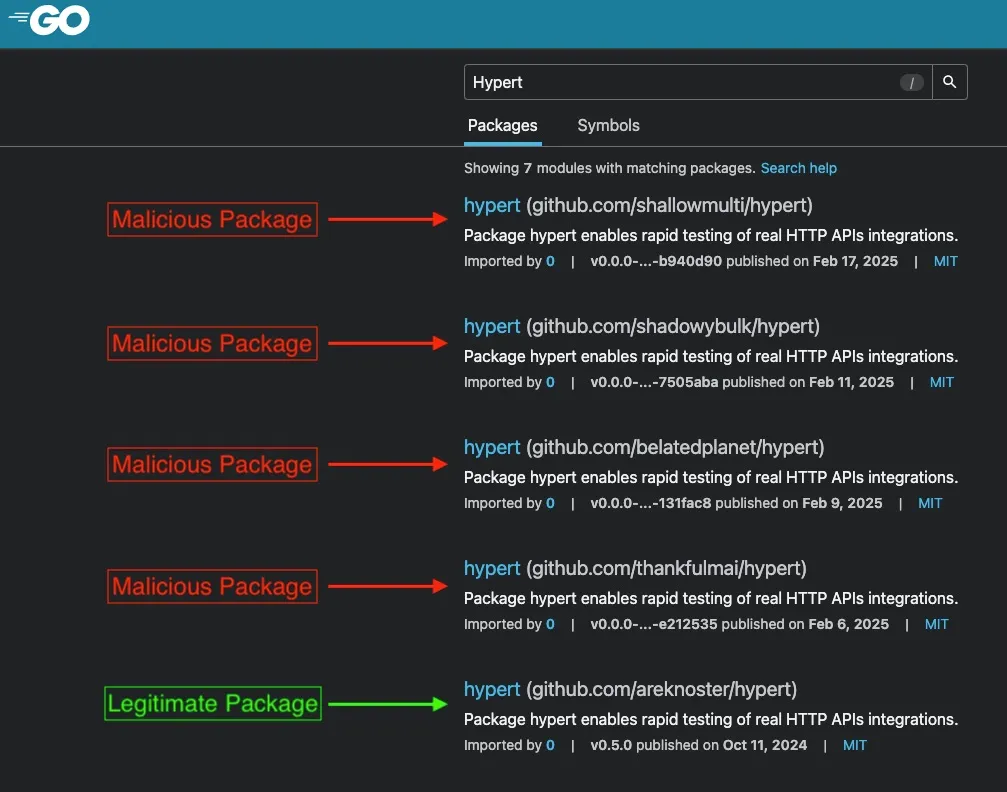Open hypert package from shallowmulti
Image resolution: width=1007 pixels, height=792 pixels.
(492, 206)
